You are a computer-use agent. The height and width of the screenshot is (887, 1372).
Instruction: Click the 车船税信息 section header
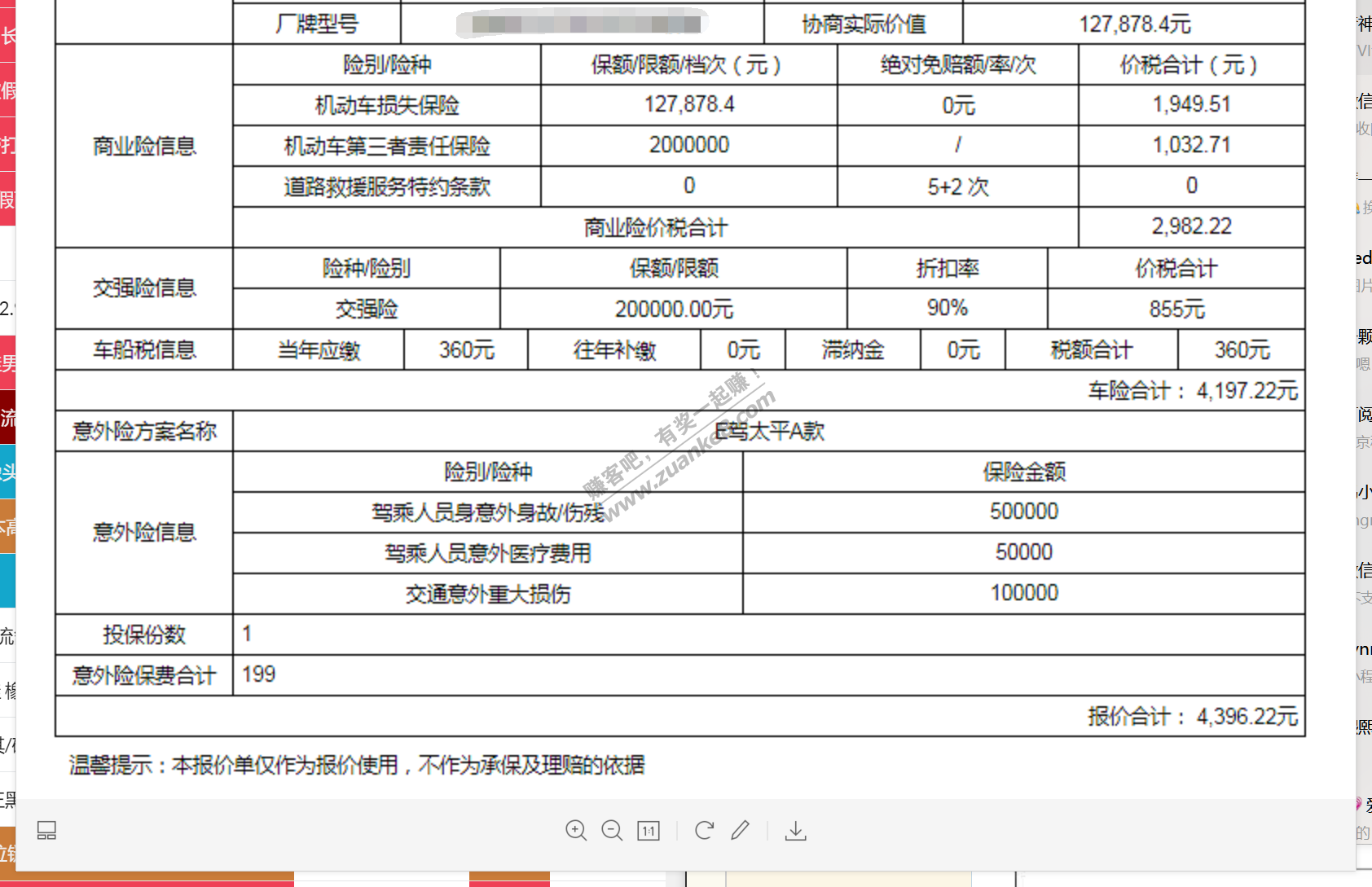pyautogui.click(x=144, y=350)
